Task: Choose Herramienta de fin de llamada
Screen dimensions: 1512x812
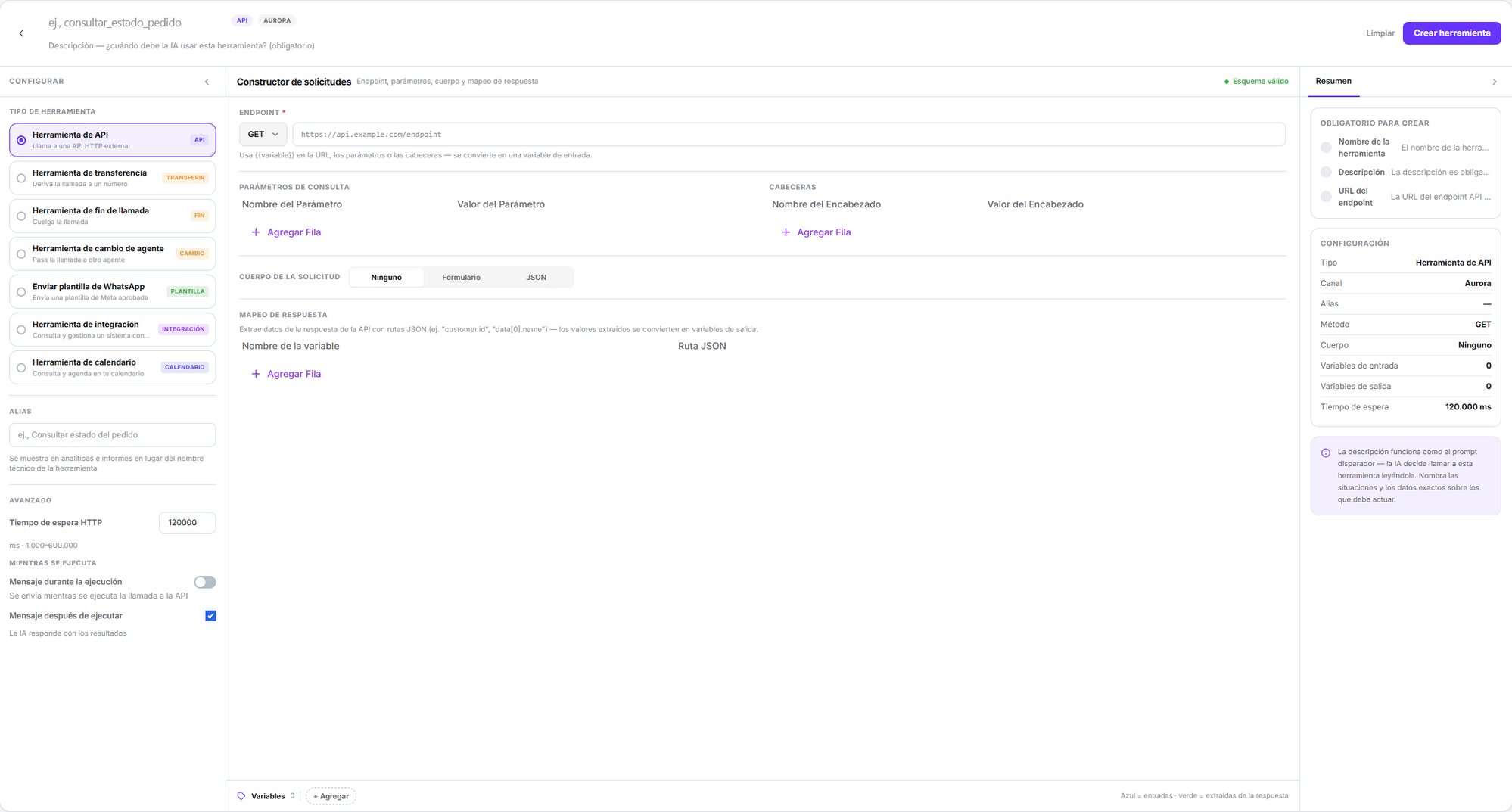Action: pyautogui.click(x=112, y=216)
